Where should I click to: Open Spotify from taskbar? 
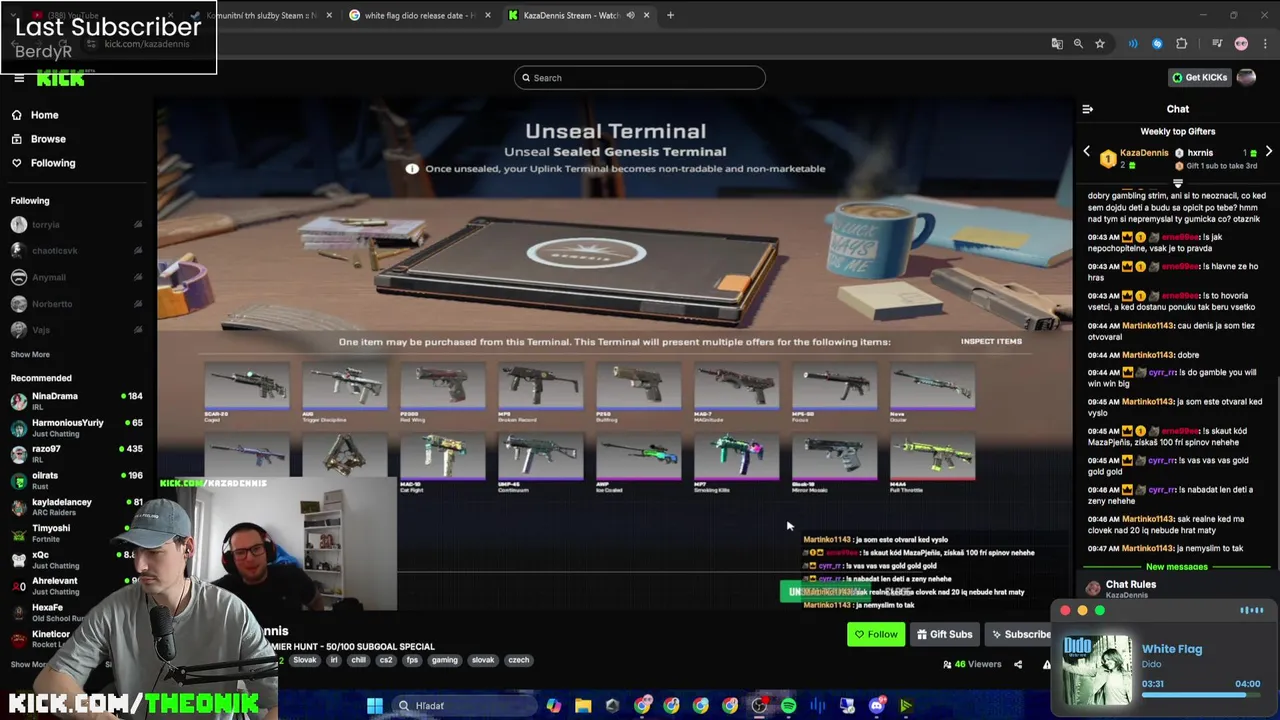point(788,706)
